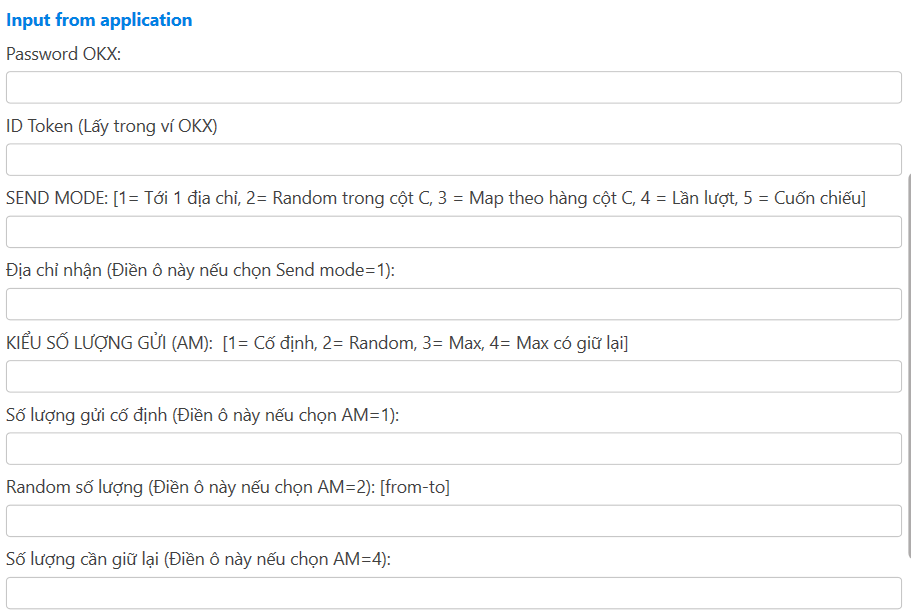Select the Số lượng cần giữ lại field

click(454, 592)
